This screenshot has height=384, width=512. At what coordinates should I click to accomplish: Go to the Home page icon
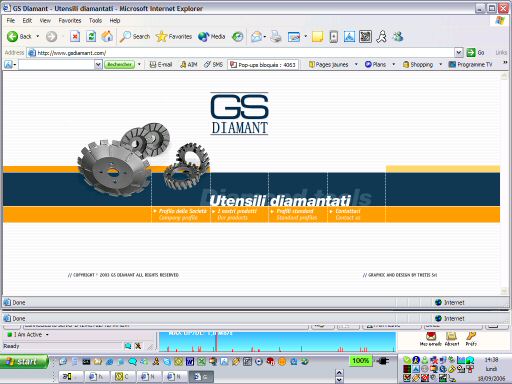coord(107,36)
